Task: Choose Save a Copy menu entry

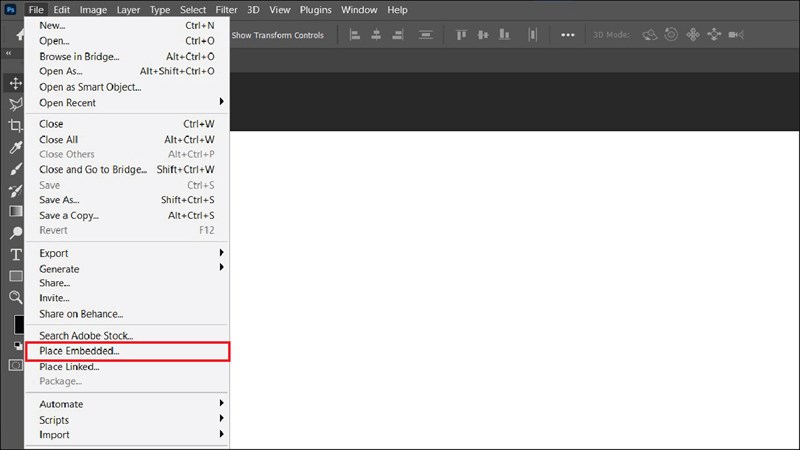Action: 127,215
